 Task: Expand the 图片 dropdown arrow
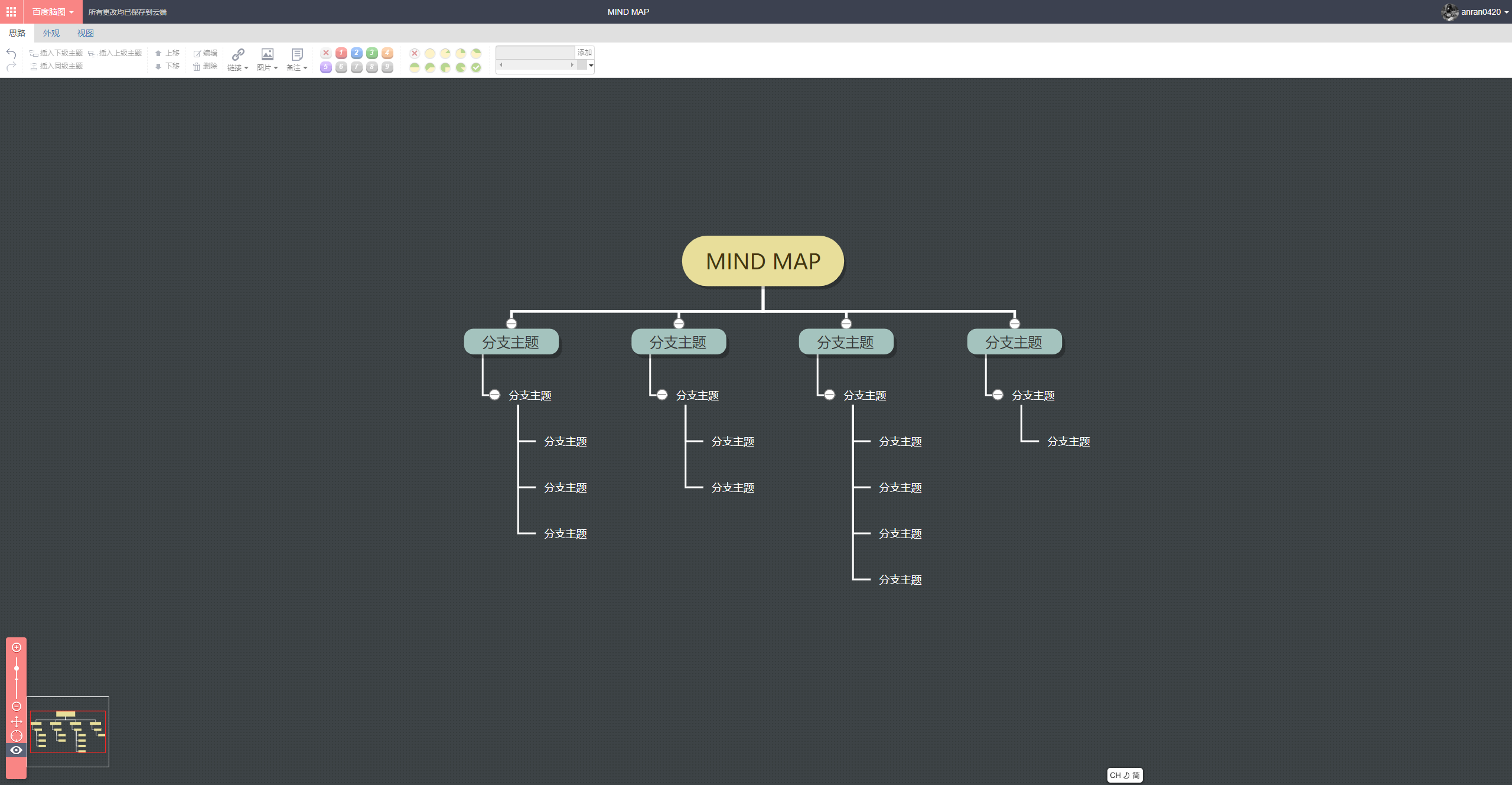[276, 68]
